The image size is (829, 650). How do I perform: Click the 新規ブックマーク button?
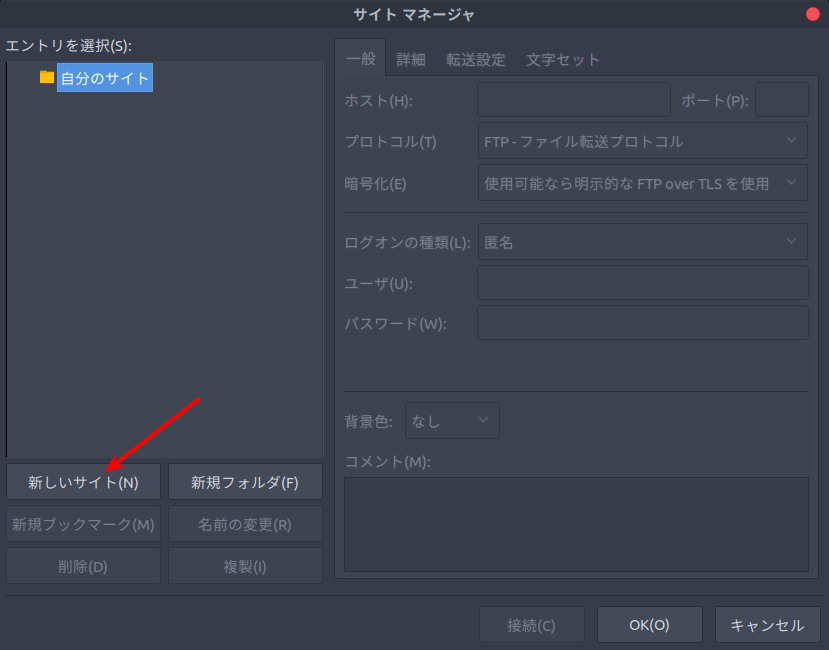click(83, 523)
